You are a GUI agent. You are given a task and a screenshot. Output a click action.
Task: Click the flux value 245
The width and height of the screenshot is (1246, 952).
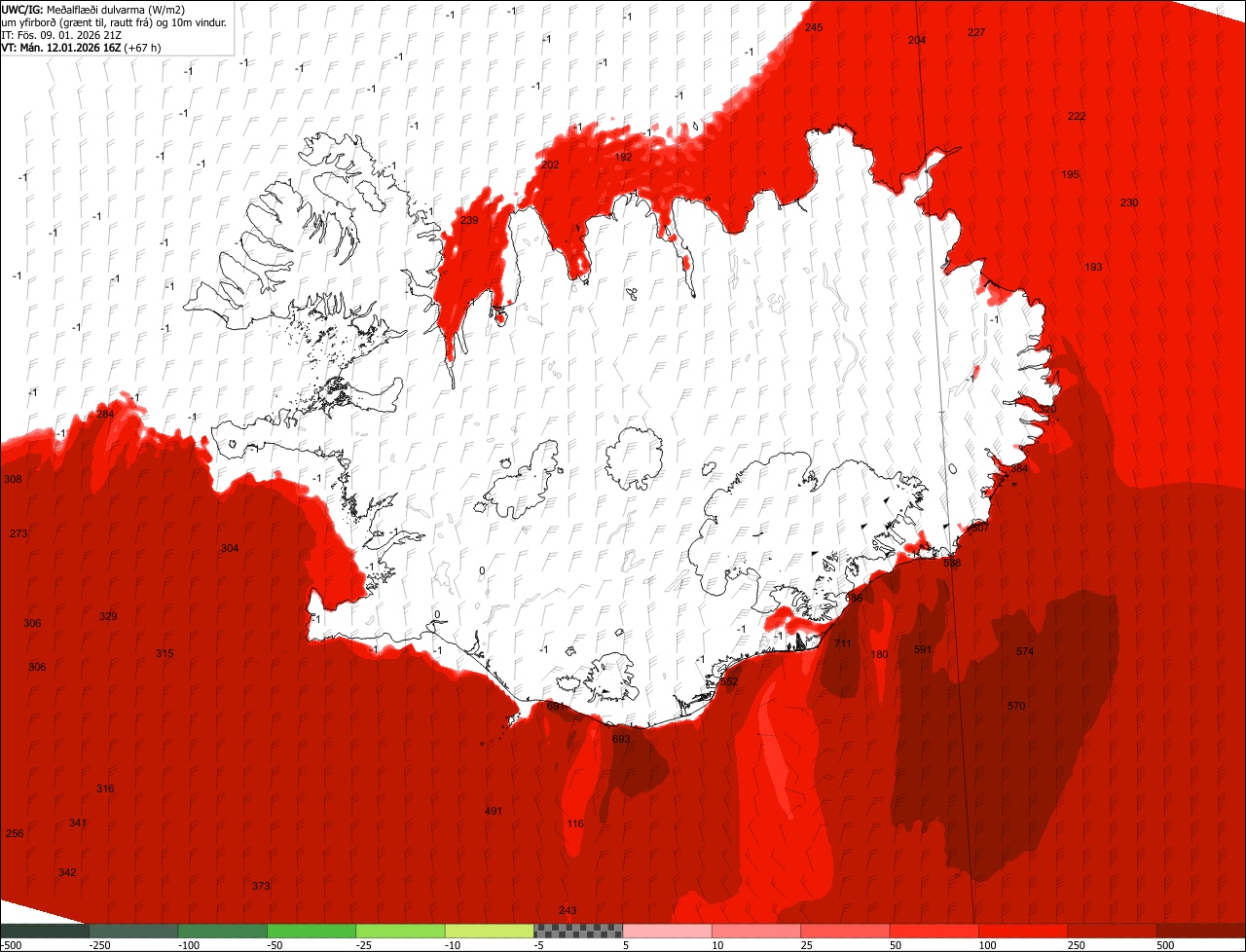814,27
